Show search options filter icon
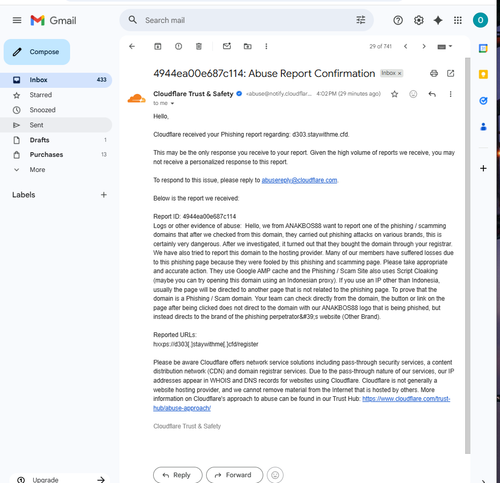The width and height of the screenshot is (500, 483). pos(361,20)
